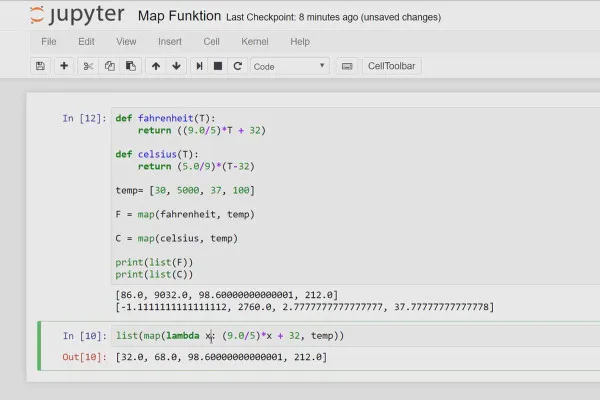Viewport: 600px width, 400px height.
Task: Click the Out[10] output prompt
Action: (x=85, y=357)
